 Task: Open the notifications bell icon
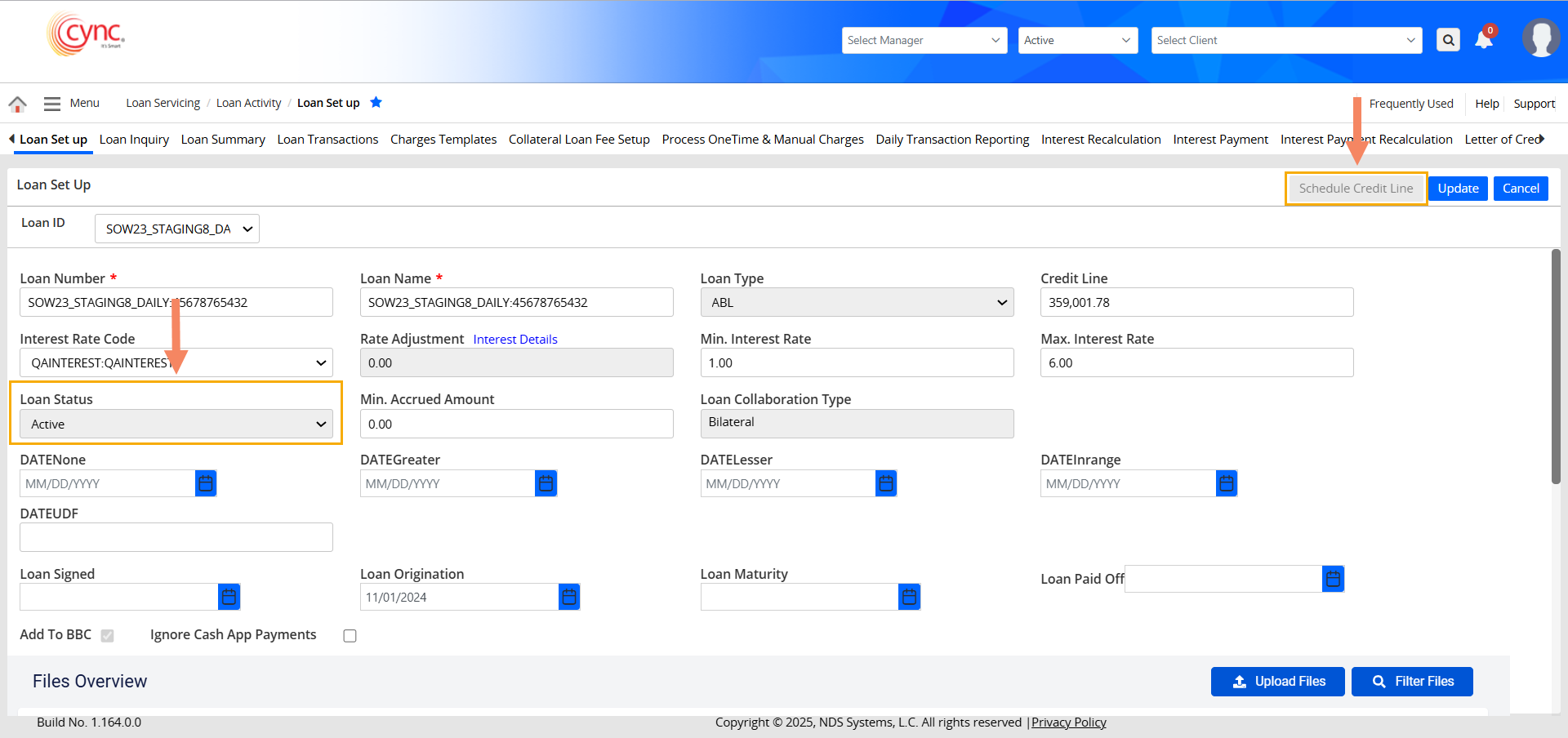[1484, 40]
